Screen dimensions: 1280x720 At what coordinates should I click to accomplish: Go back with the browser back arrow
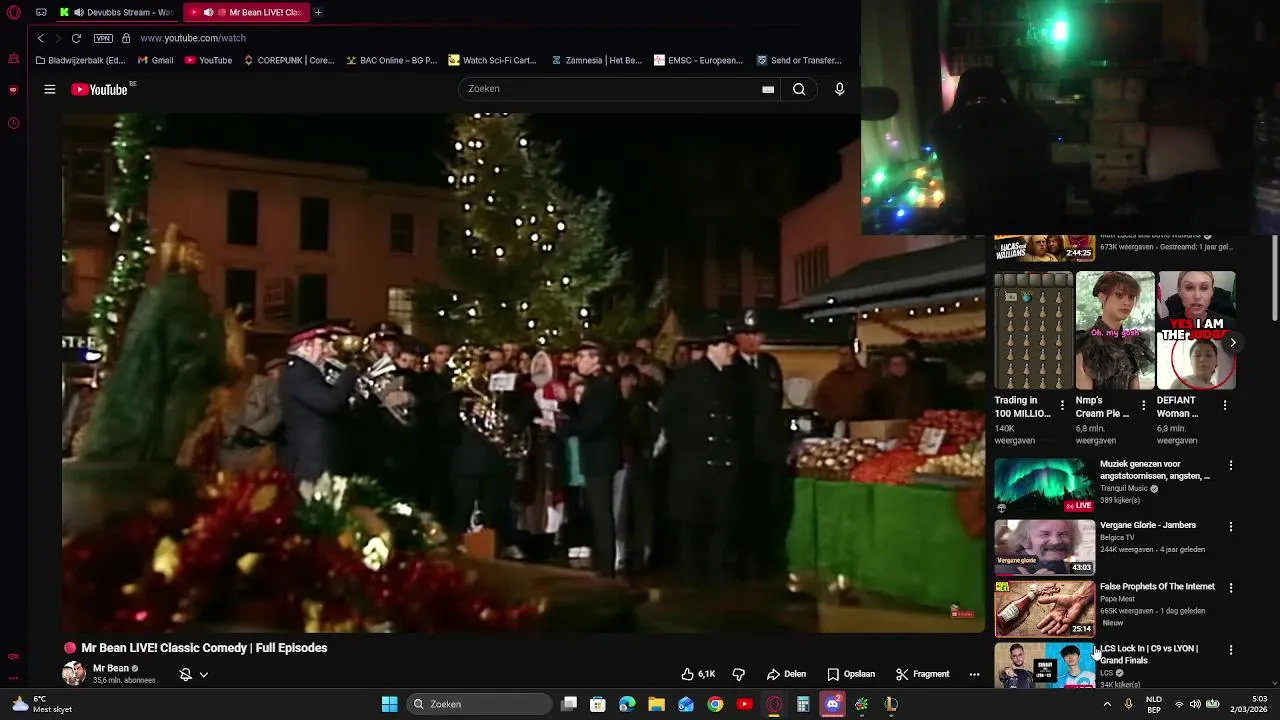point(41,38)
